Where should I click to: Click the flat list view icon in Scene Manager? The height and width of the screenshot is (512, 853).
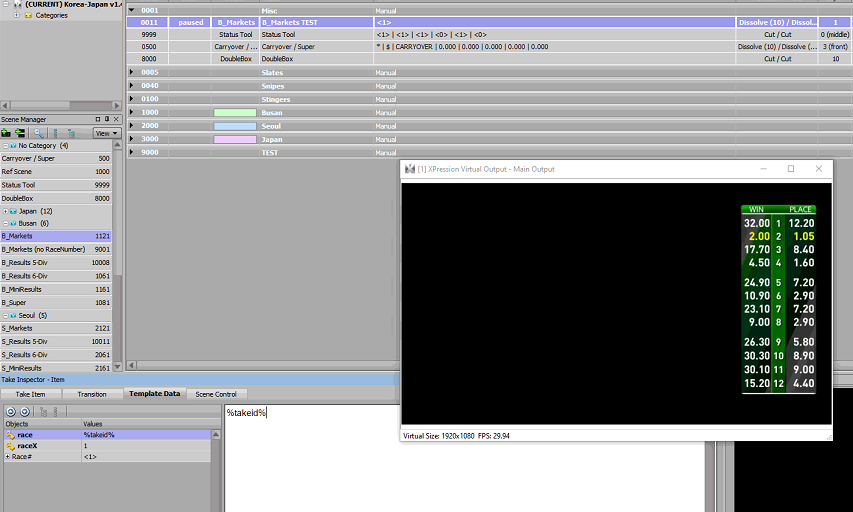tap(55, 133)
